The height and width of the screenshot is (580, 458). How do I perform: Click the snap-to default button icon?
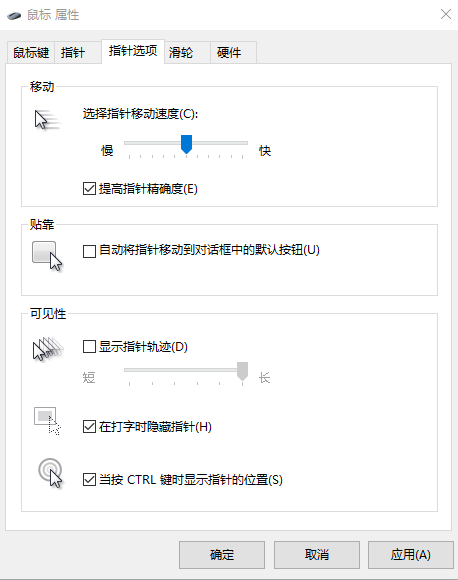tap(47, 256)
